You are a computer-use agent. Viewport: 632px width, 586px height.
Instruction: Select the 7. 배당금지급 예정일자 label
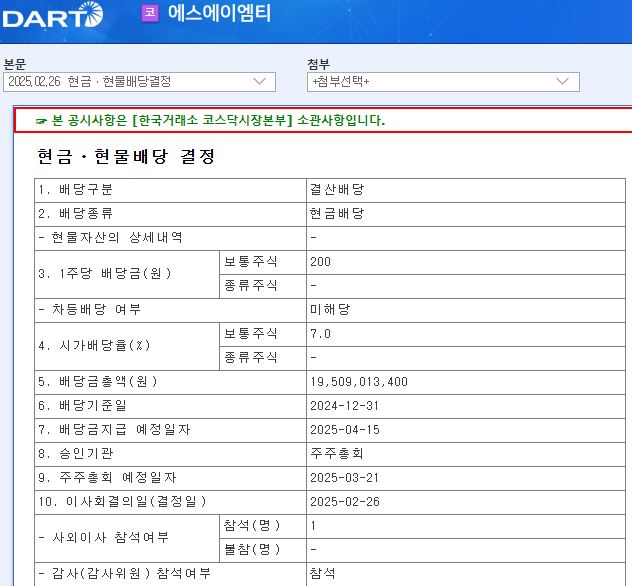[x=114, y=430]
